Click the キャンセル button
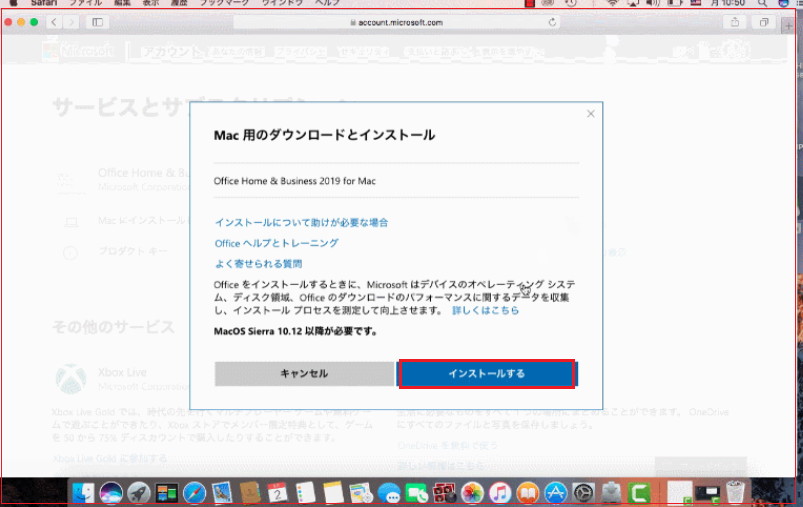Screen dimensions: 803x507 (x=304, y=374)
